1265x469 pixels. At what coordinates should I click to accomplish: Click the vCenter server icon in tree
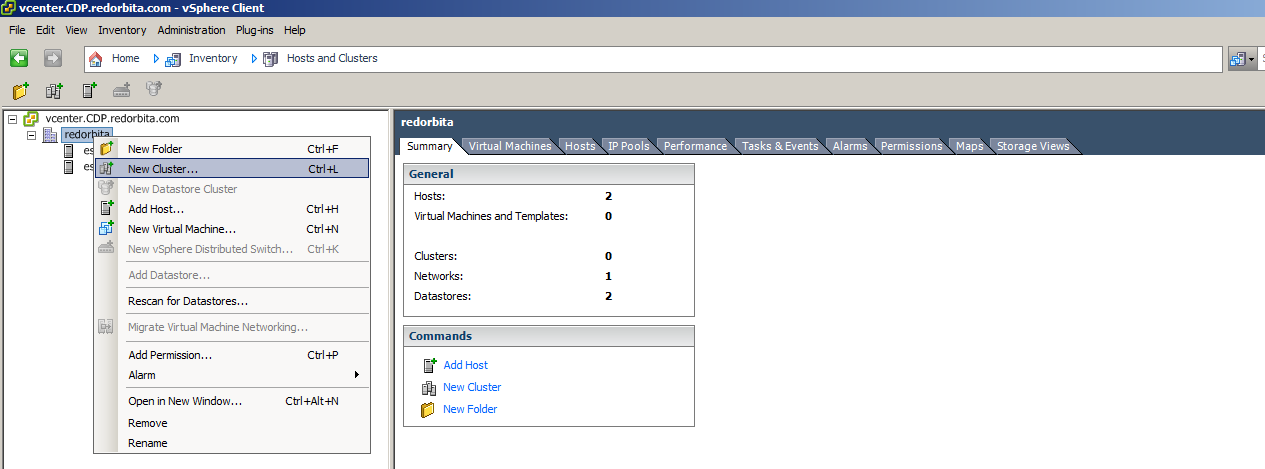click(x=31, y=119)
